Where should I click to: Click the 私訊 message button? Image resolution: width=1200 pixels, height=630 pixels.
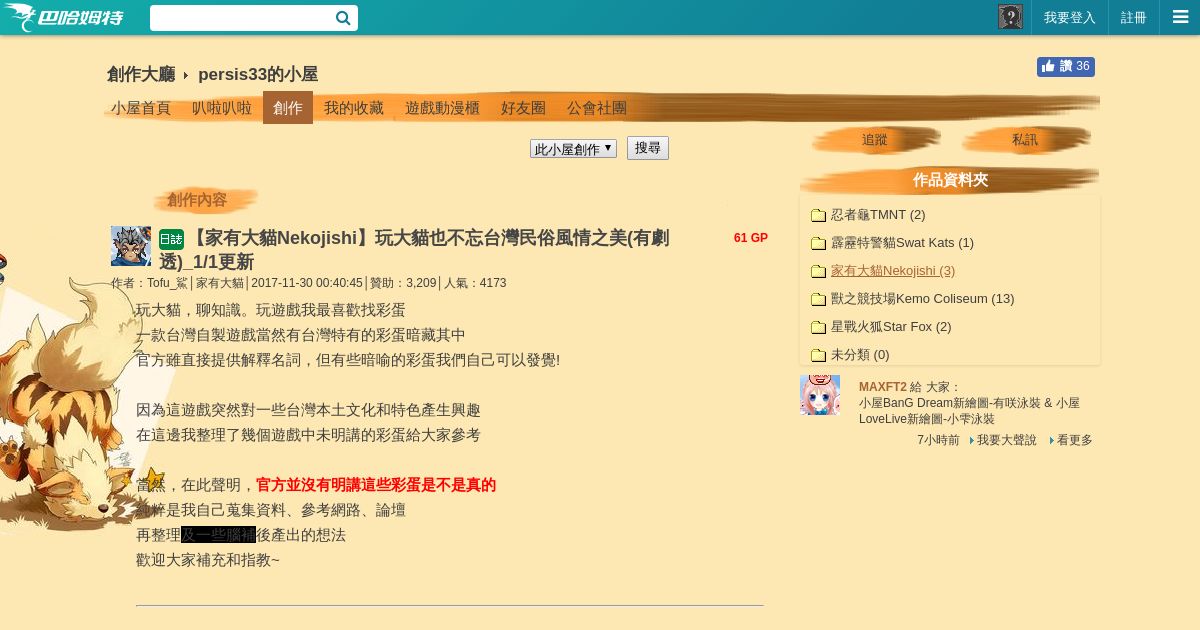1025,140
